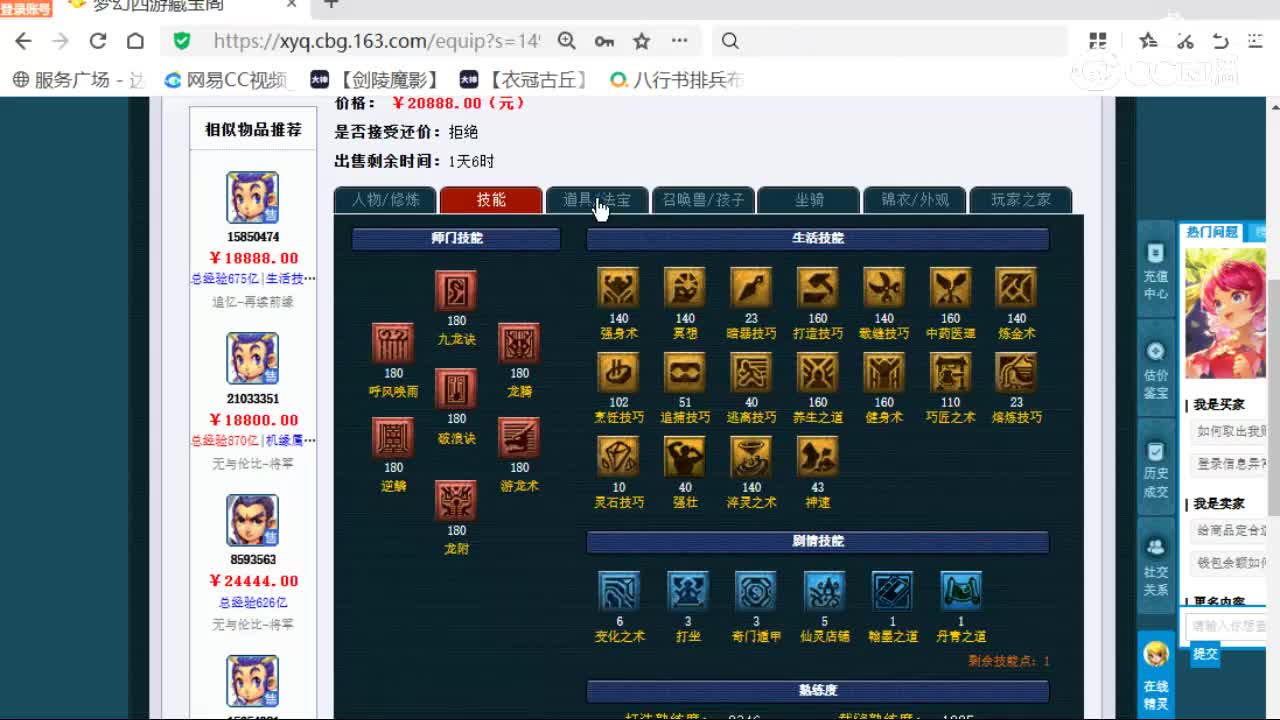Select the 九龙诀 师门技能 icon
The height and width of the screenshot is (720, 1280).
tap(455, 290)
